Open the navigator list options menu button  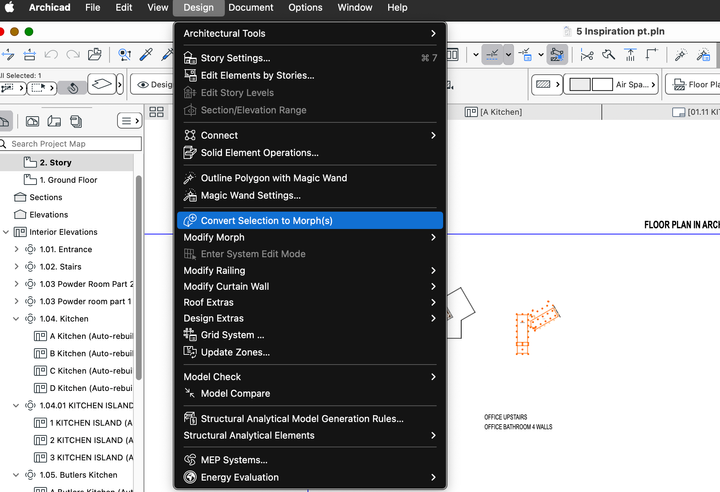click(x=129, y=121)
